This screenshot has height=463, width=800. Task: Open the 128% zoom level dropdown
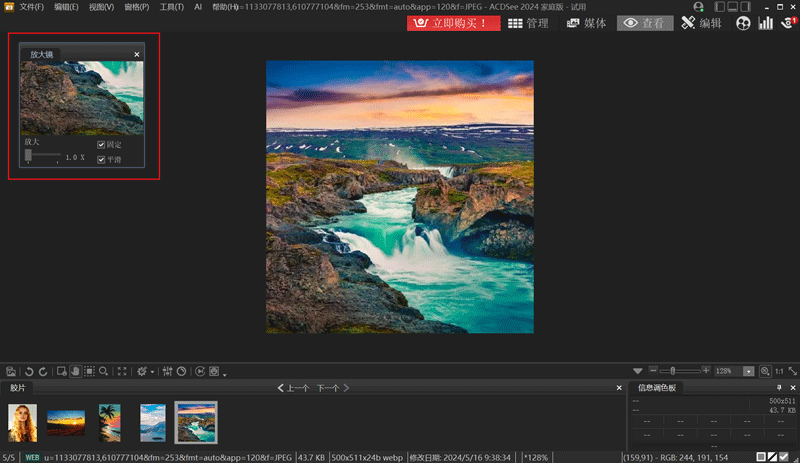pyautogui.click(x=749, y=371)
